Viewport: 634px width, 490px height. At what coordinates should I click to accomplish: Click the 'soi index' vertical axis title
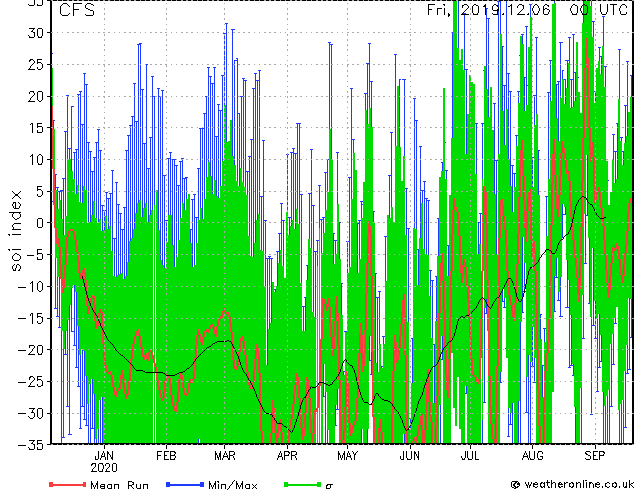(x=16, y=231)
